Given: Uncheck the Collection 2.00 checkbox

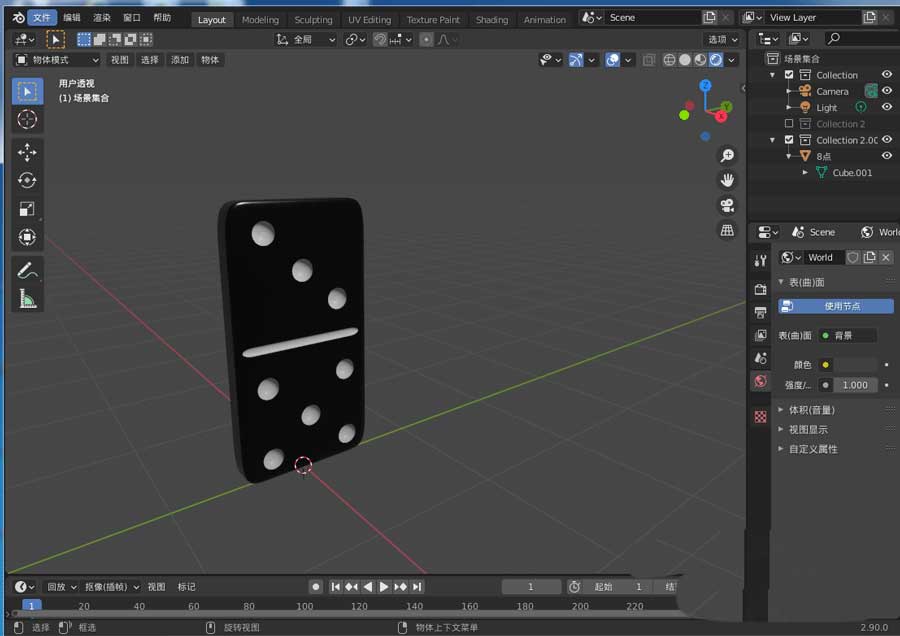Looking at the screenshot, I should pos(789,139).
